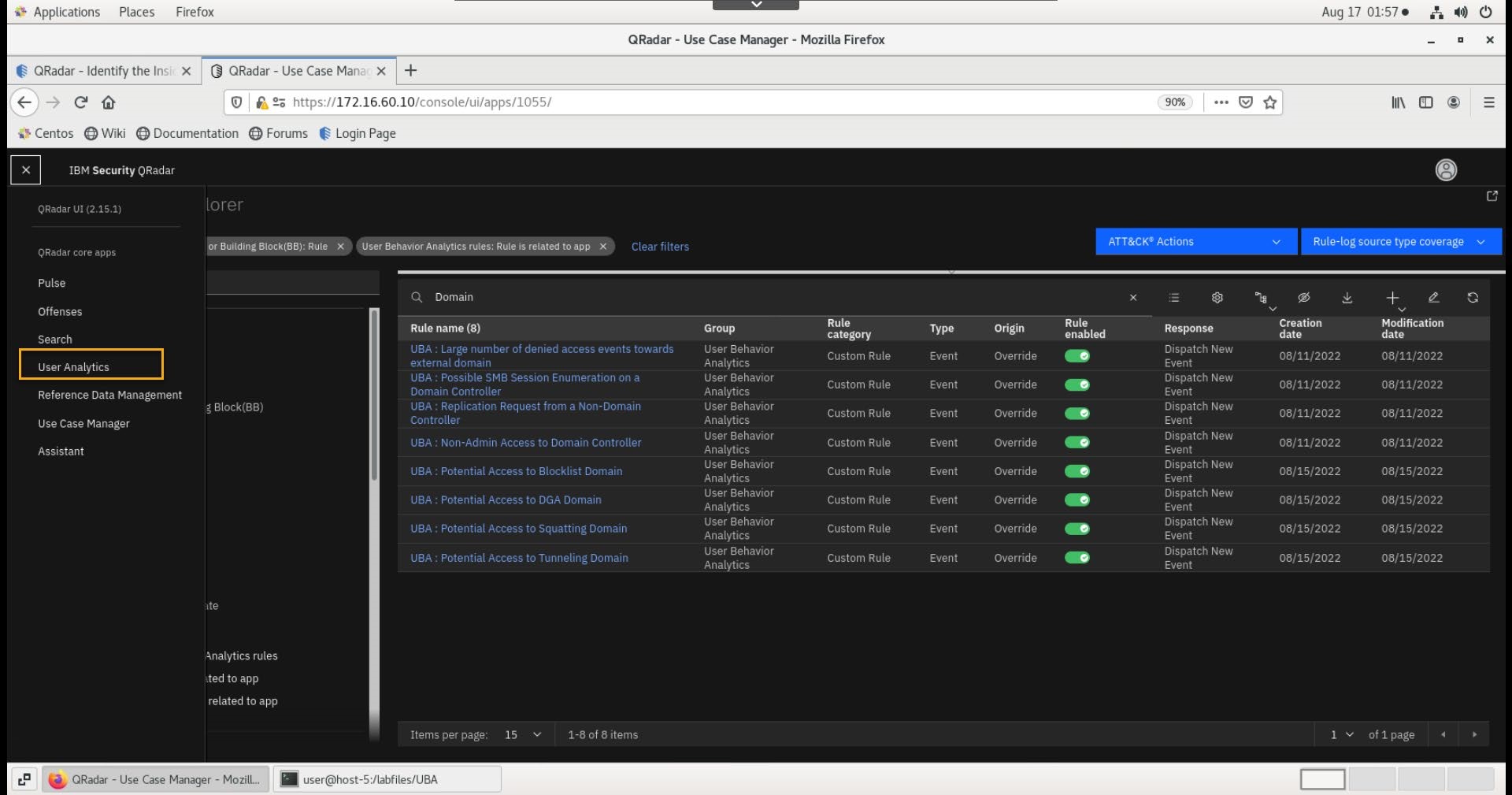Image resolution: width=1512 pixels, height=795 pixels.
Task: Reset the 90% zoom level indicator
Action: coord(1175,102)
